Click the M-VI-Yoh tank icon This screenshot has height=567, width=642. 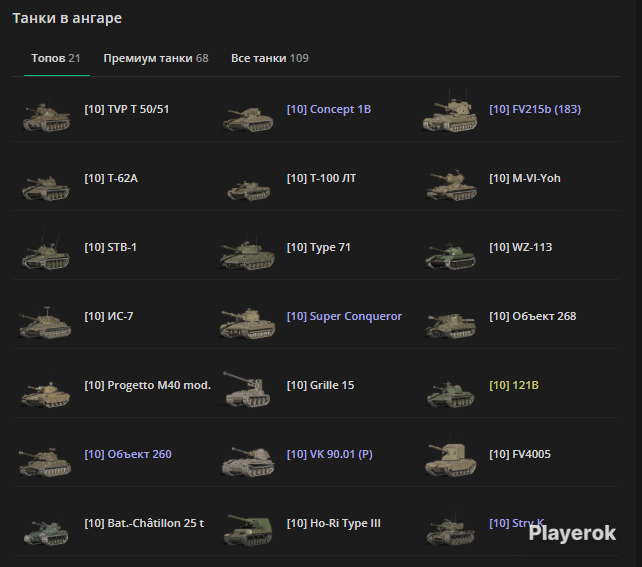point(451,186)
